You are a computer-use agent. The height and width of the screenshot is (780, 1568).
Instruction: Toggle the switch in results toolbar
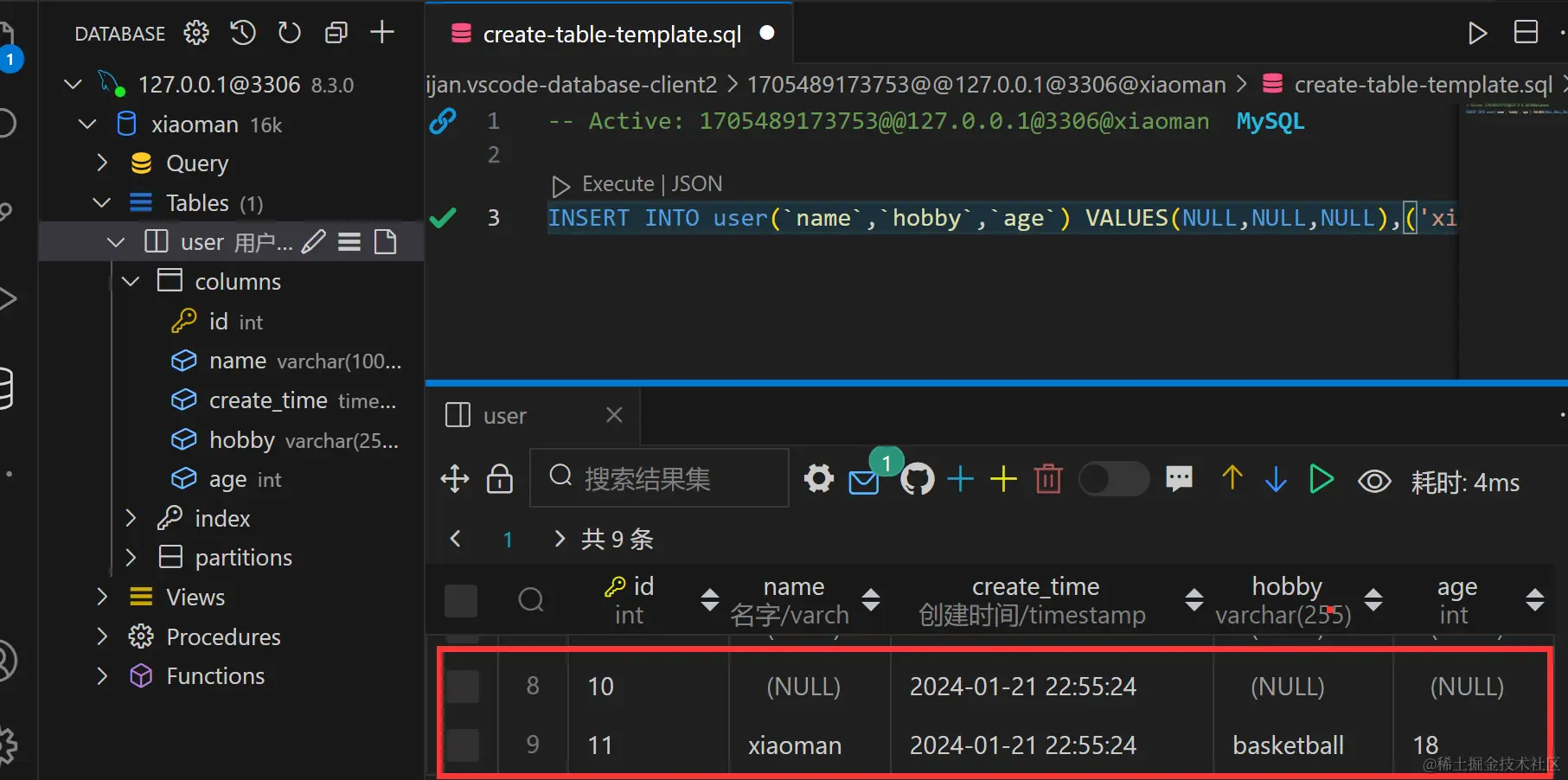click(1114, 479)
